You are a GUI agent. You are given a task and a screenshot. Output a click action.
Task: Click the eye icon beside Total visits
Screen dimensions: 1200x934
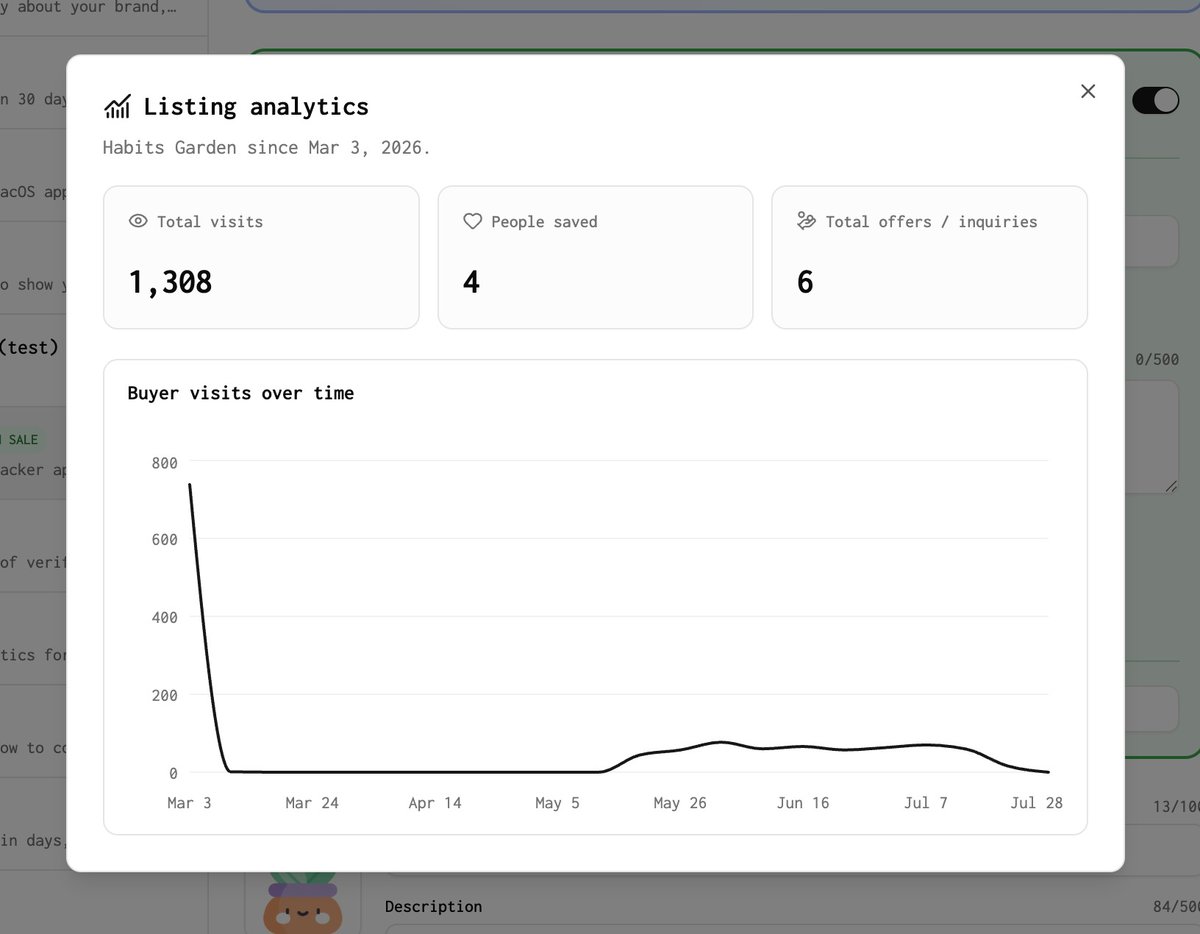pyautogui.click(x=138, y=221)
